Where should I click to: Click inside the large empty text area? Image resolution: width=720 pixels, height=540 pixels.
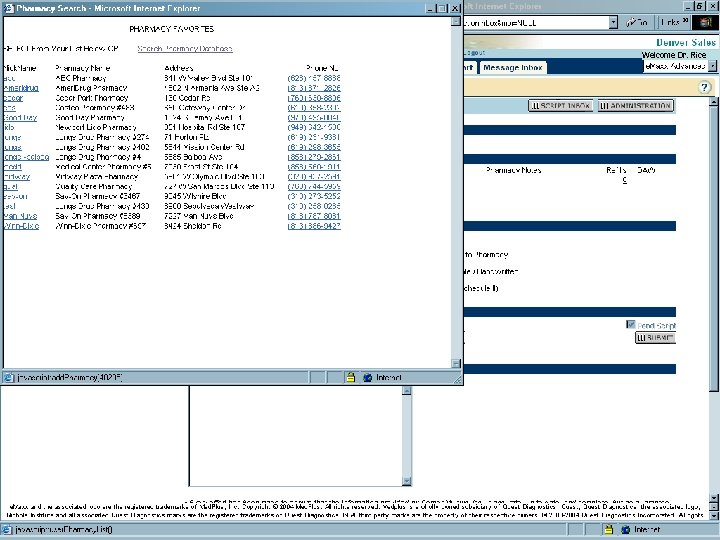click(296, 436)
